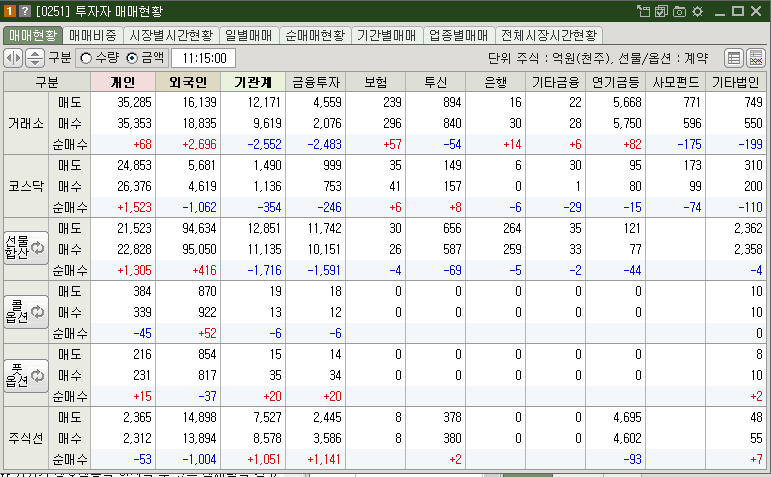Click the left-right arrow navigation button
Screen dimensions: 771x477
click(x=13, y=58)
